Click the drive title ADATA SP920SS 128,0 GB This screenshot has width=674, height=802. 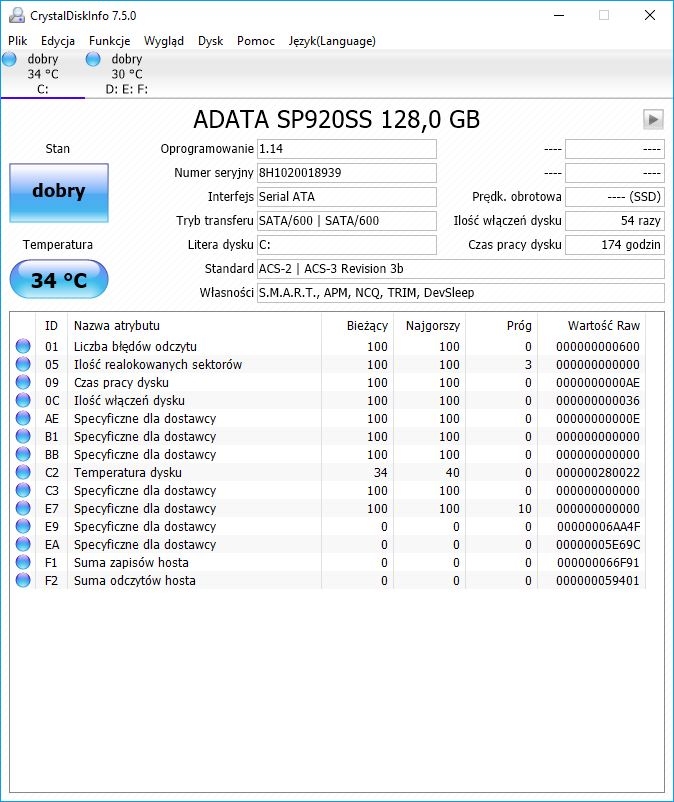(336, 120)
